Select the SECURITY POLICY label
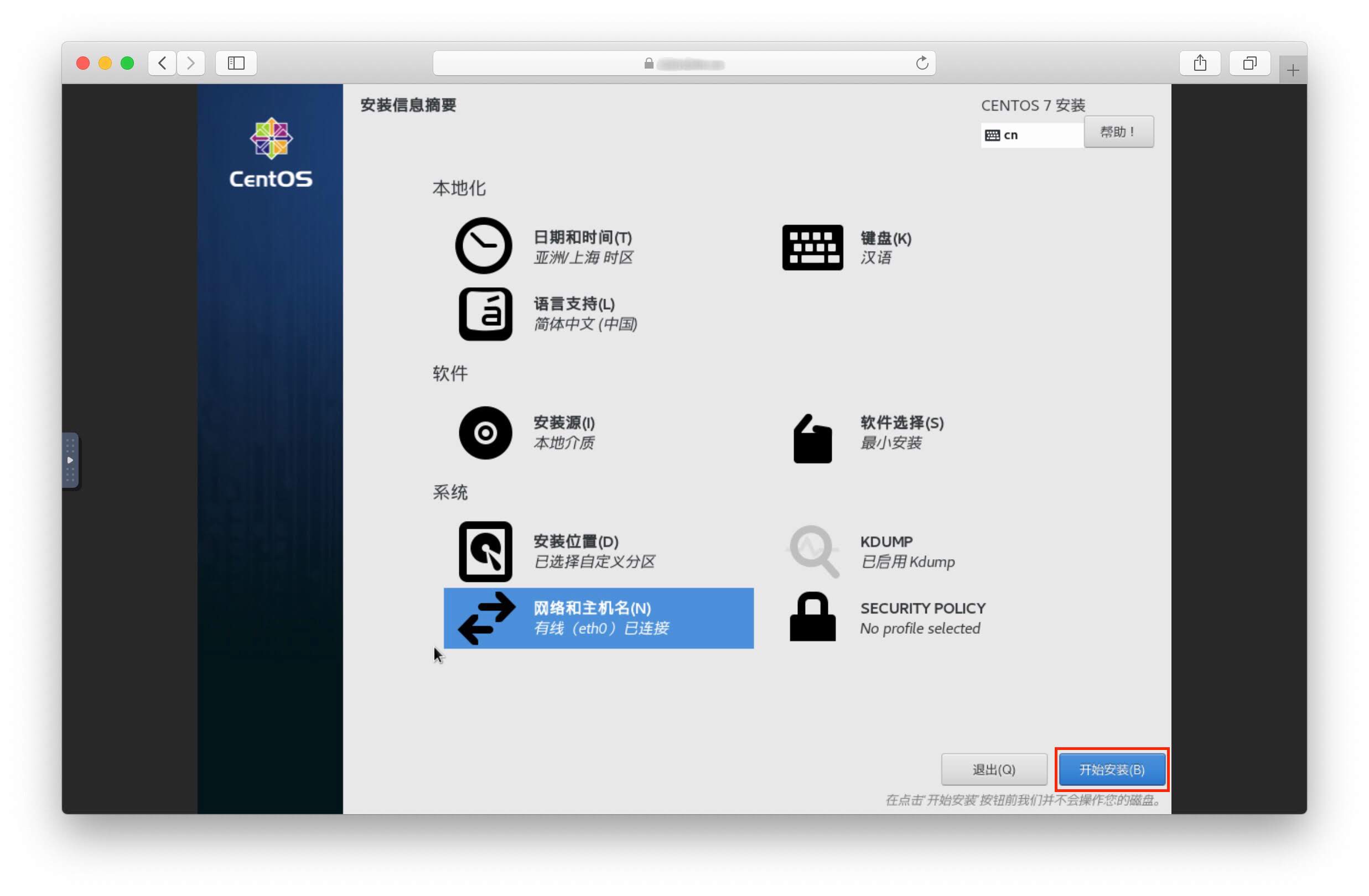This screenshot has height=896, width=1369. pos(922,608)
